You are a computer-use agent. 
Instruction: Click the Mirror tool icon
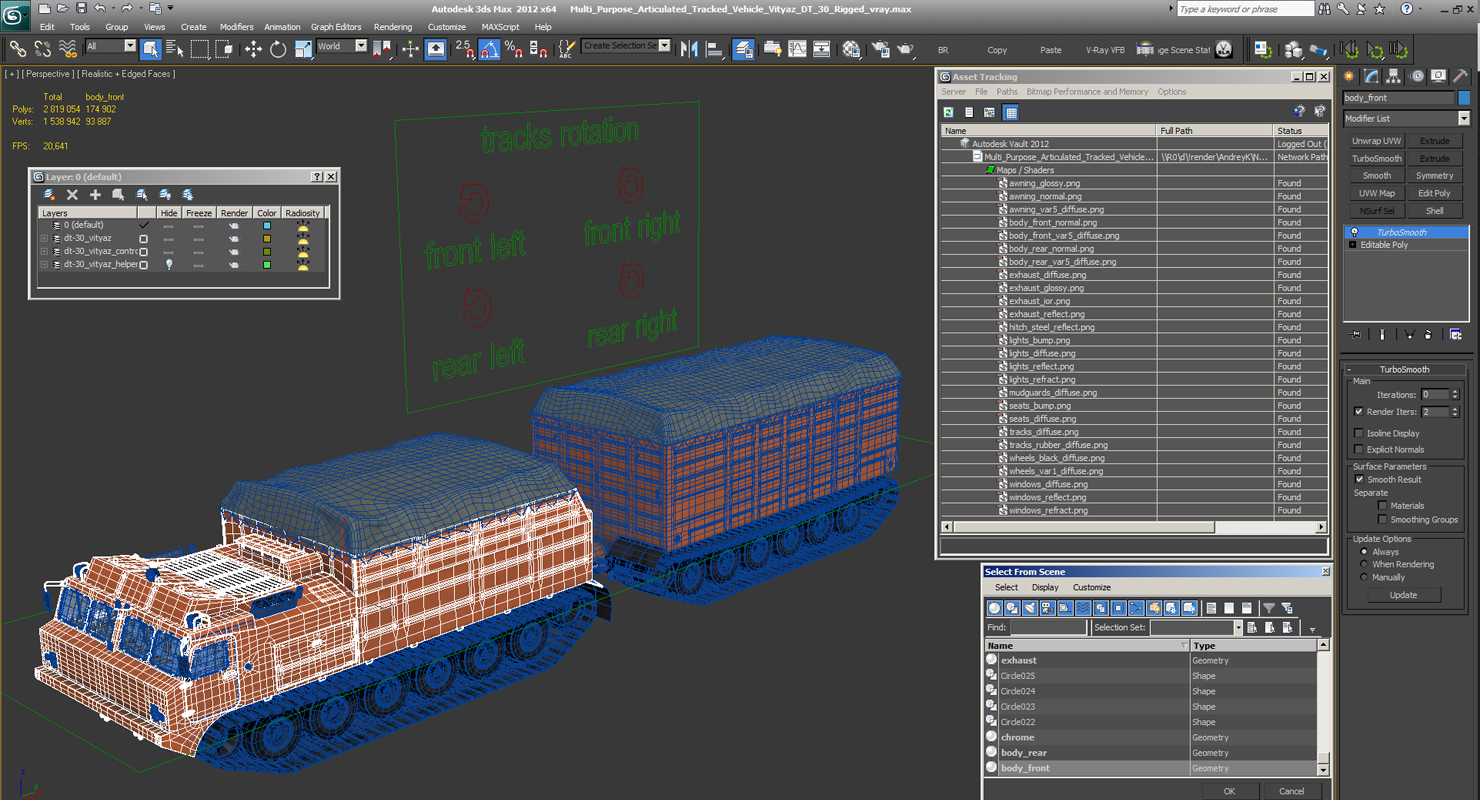689,48
